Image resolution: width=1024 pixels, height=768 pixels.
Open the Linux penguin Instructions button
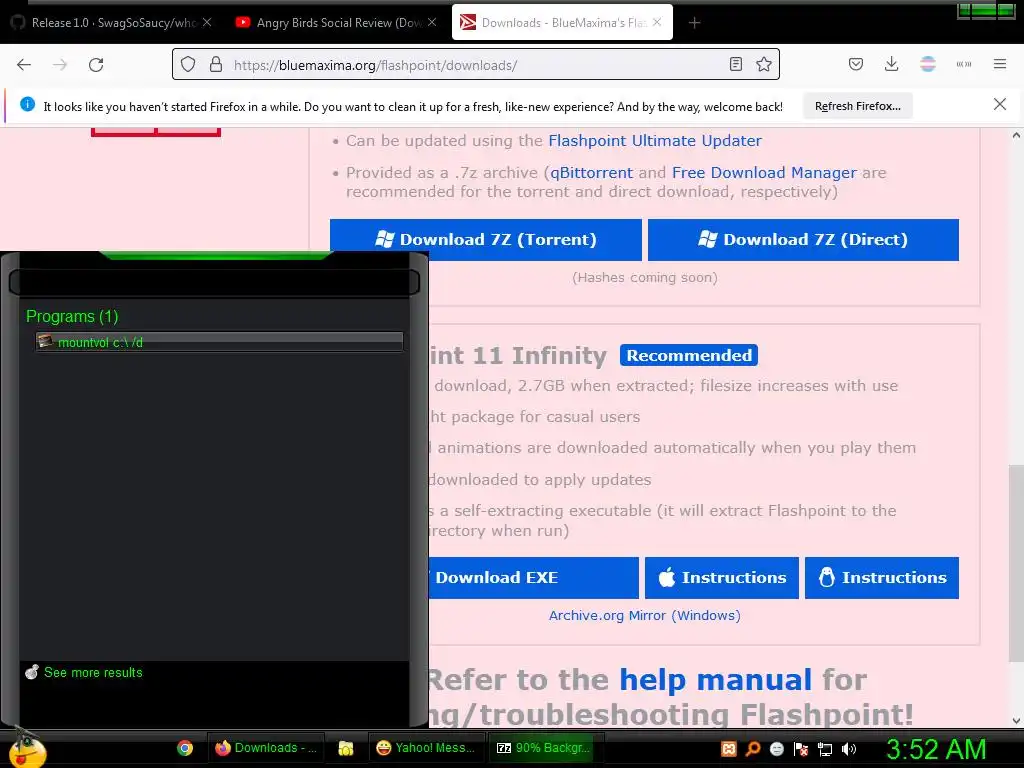[882, 577]
